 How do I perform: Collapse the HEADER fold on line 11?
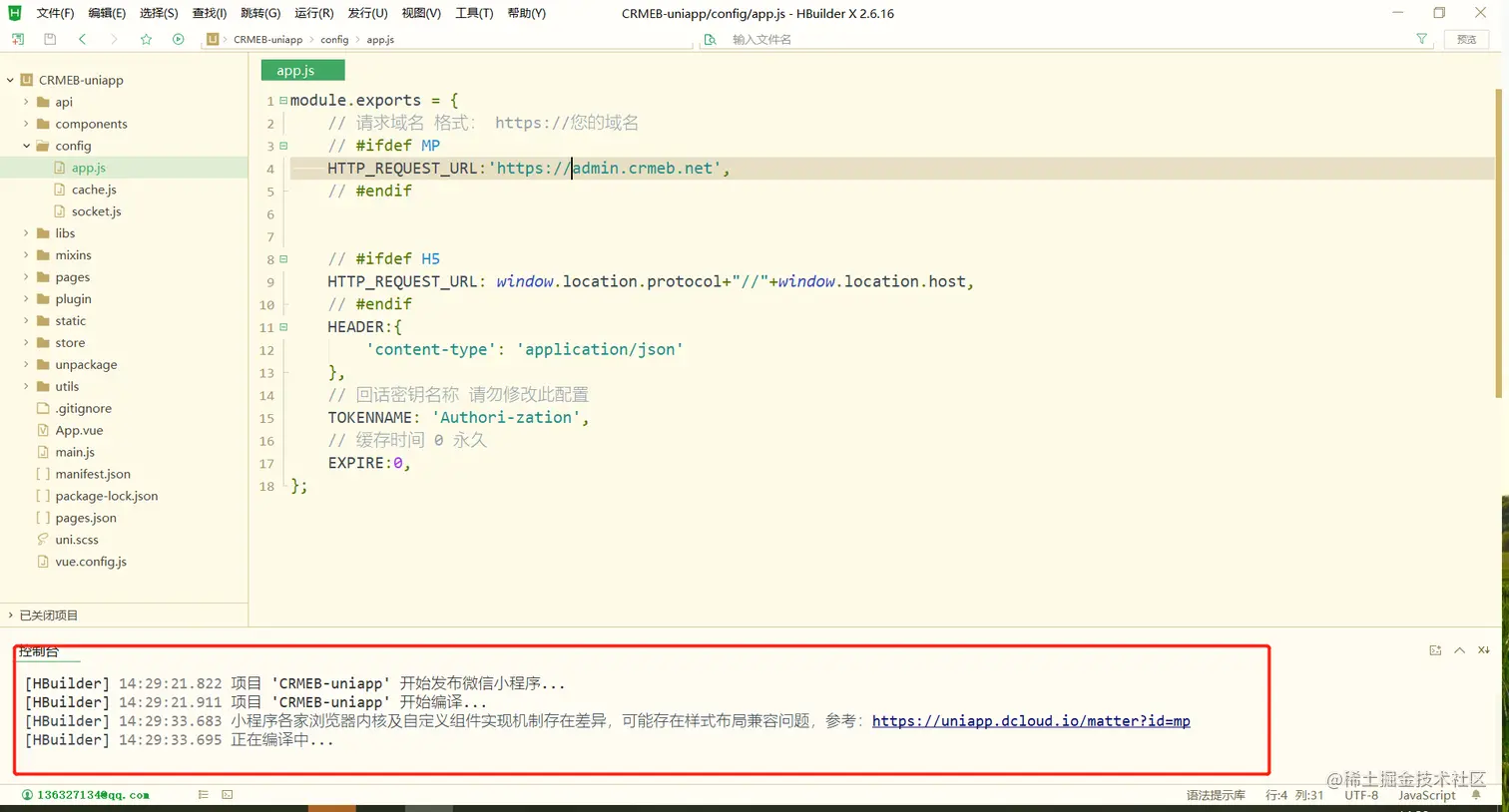point(283,327)
